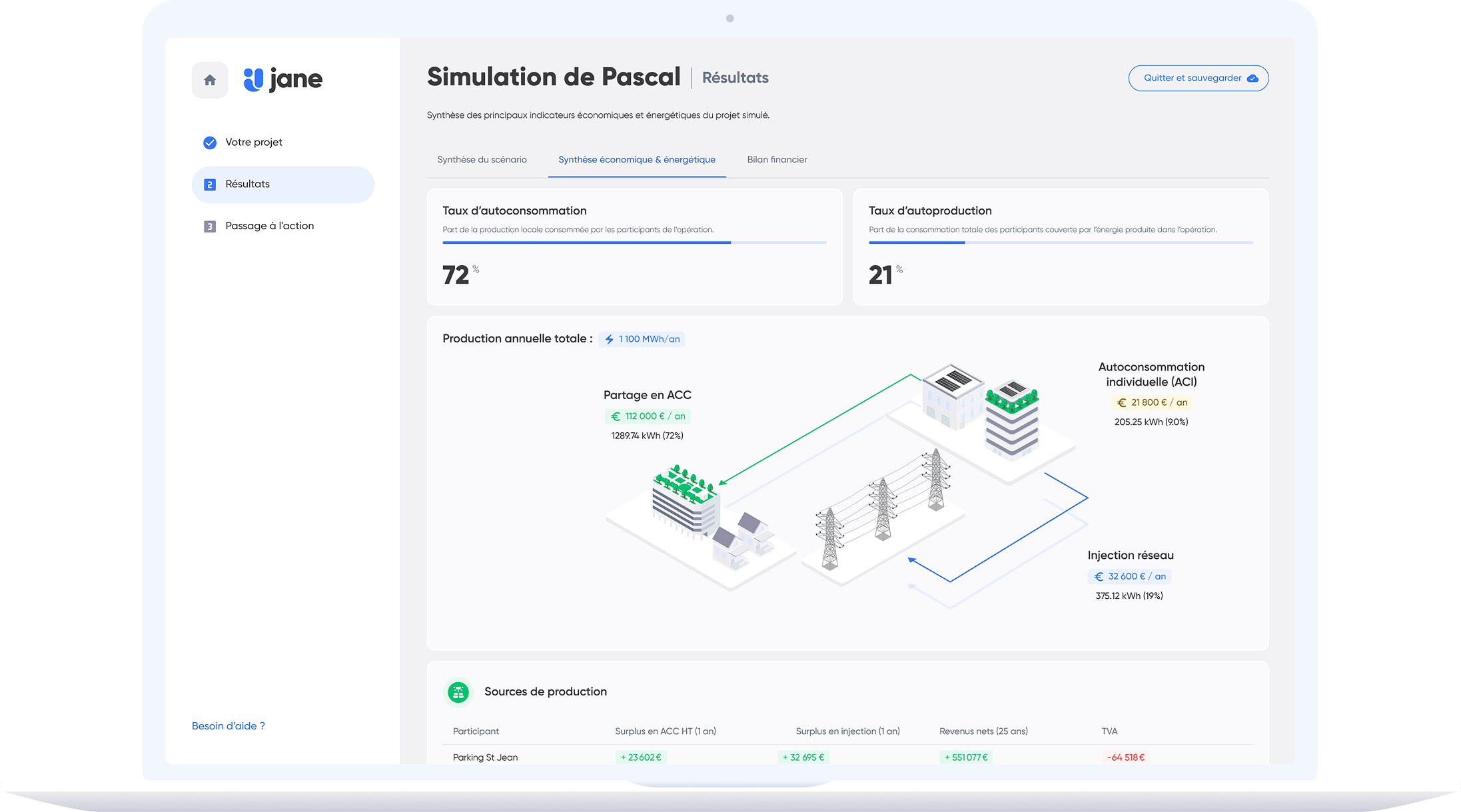
Task: Click the cloud icon in Quitter et sauvegarder
Action: coord(1252,79)
